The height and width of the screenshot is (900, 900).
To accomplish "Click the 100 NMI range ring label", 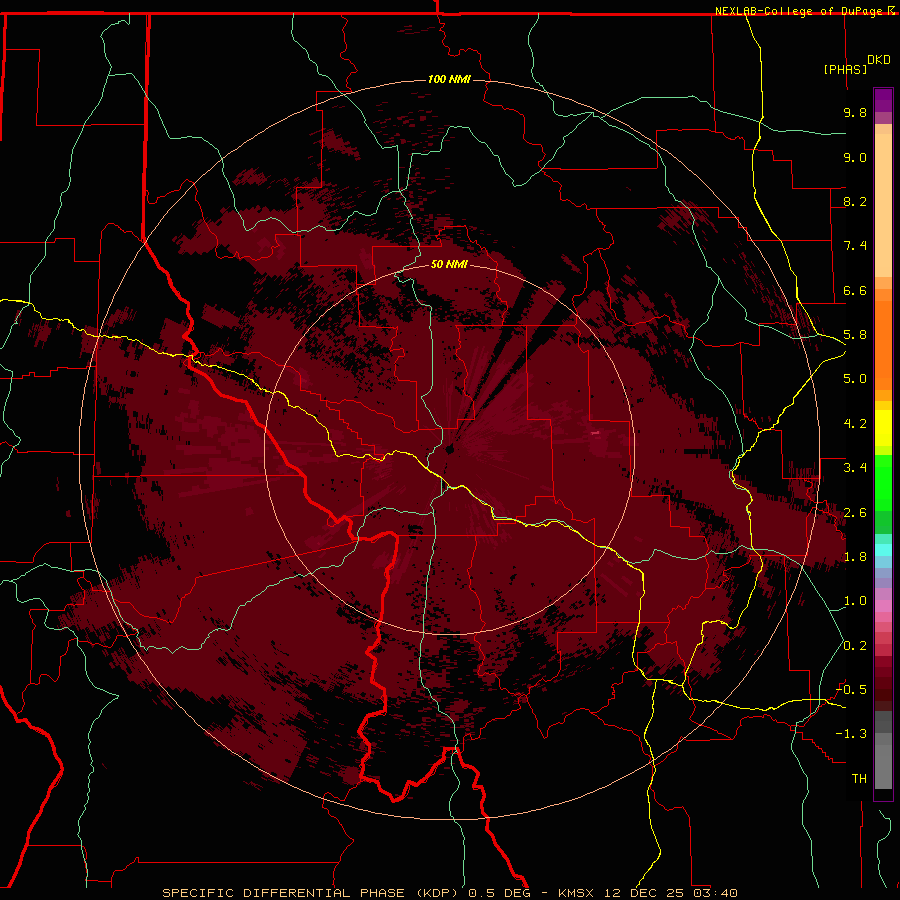I will (x=449, y=79).
